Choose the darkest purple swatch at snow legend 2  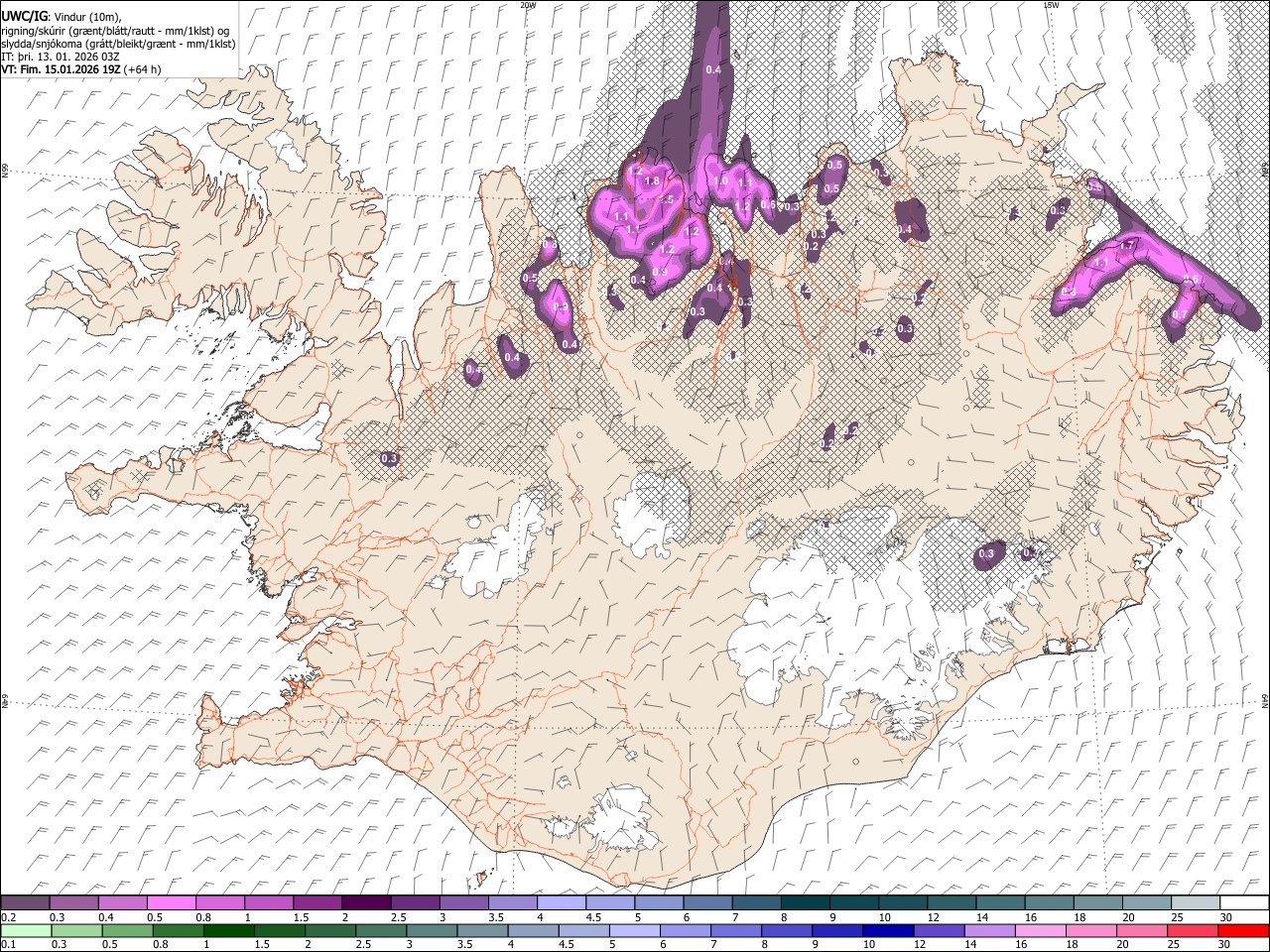tap(365, 903)
